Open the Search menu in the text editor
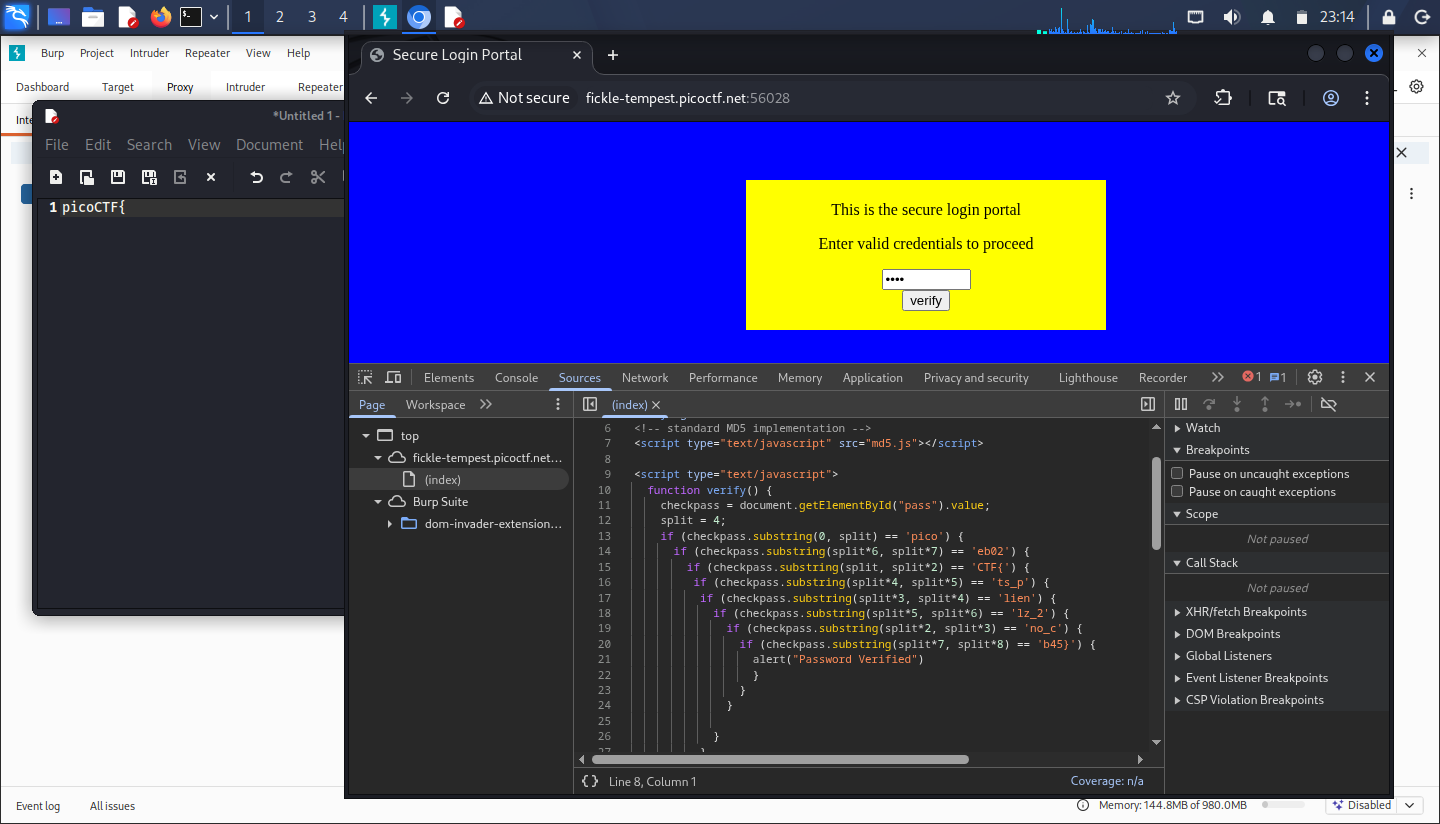 (x=149, y=145)
